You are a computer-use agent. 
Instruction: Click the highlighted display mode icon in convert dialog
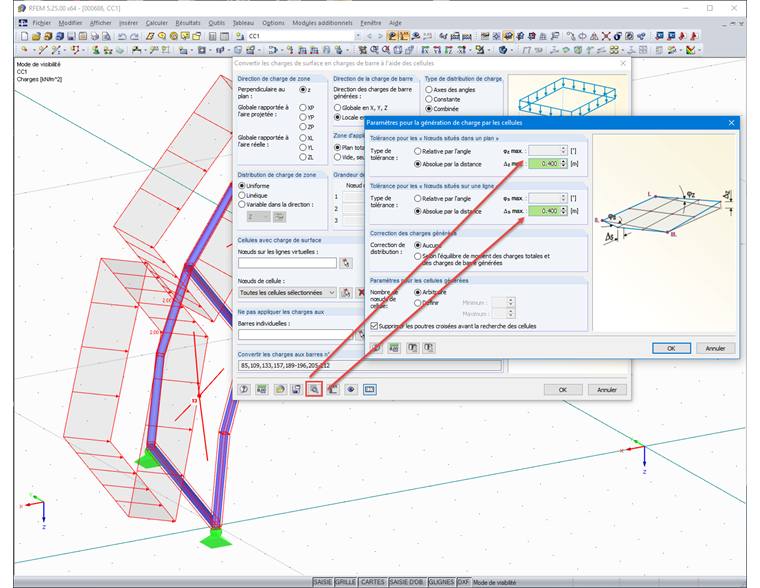click(x=370, y=389)
